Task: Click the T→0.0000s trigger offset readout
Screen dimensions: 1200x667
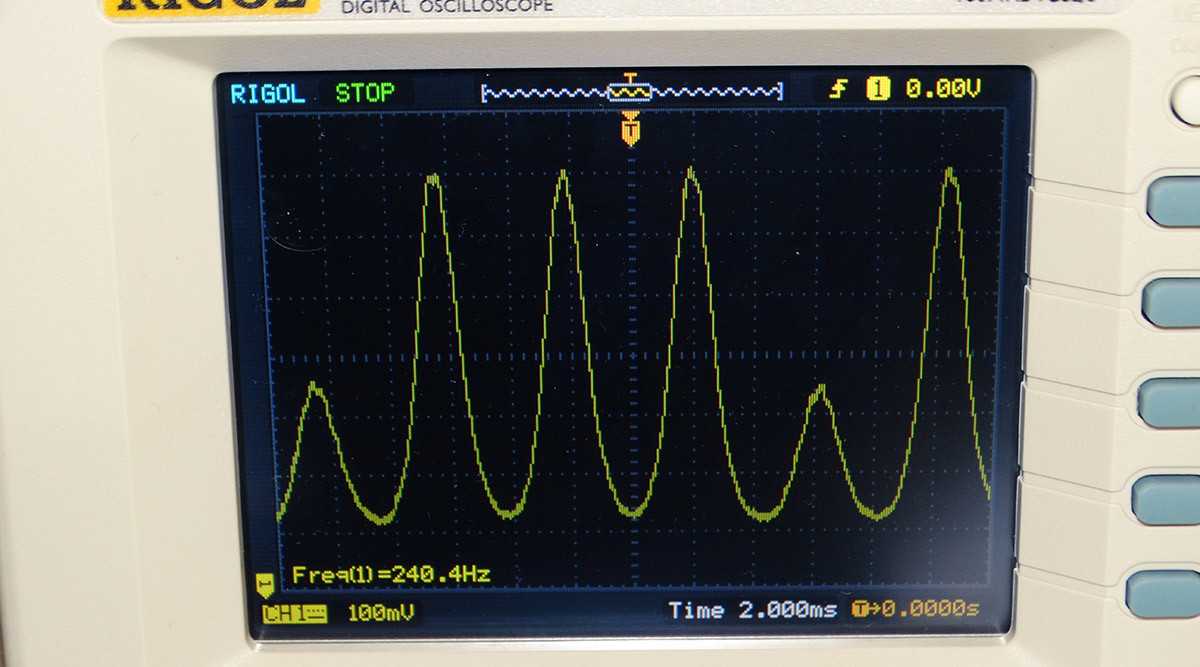Action: pyautogui.click(x=915, y=609)
